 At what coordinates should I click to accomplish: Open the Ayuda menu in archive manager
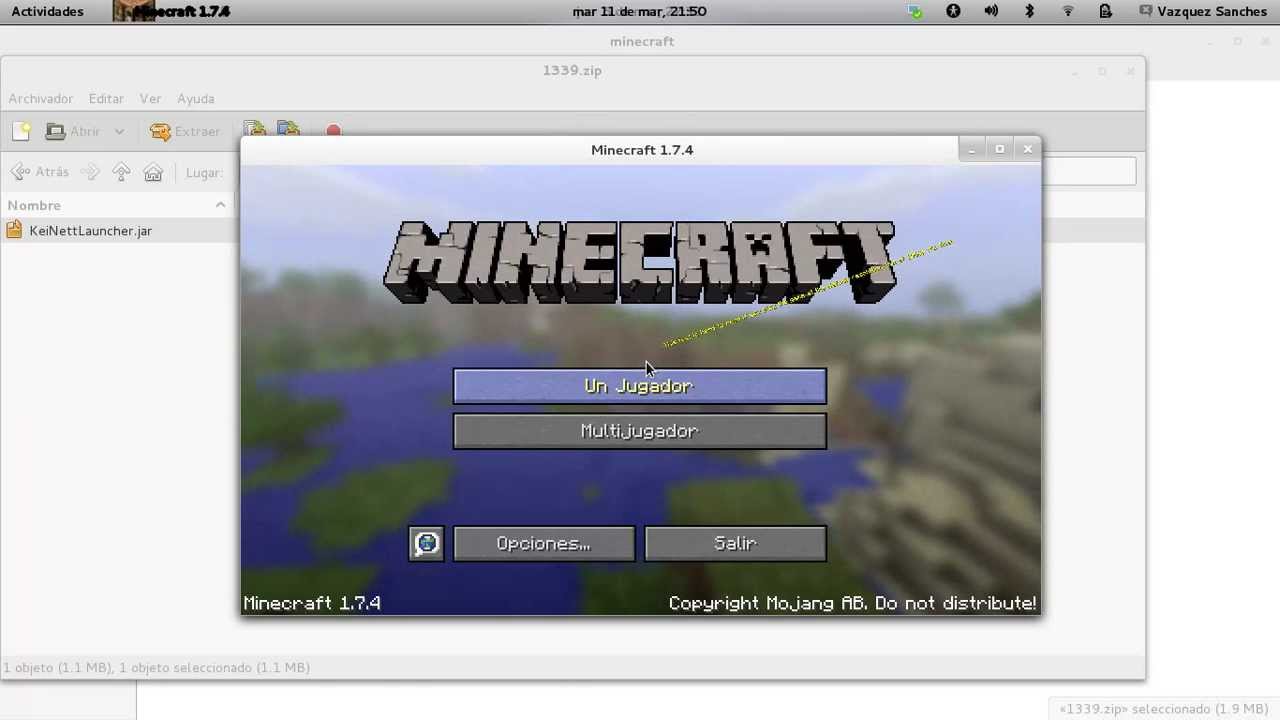point(196,99)
